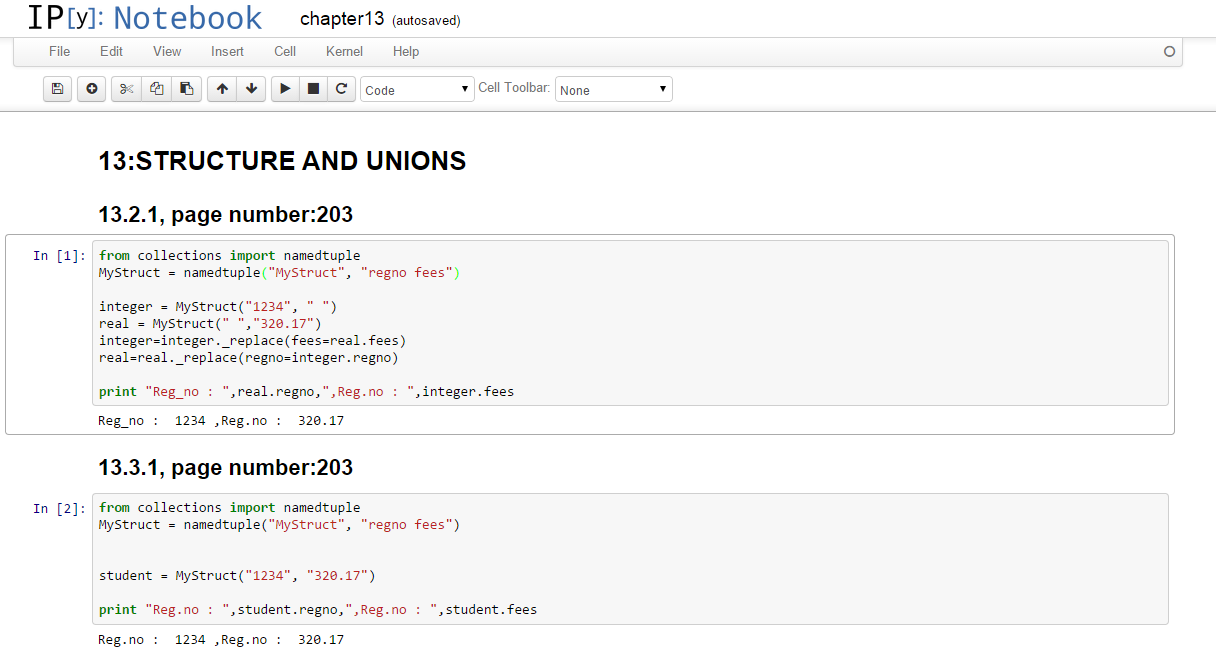The image size is (1216, 654).
Task: Interrupt kernel with the stop square icon
Action: click(313, 89)
